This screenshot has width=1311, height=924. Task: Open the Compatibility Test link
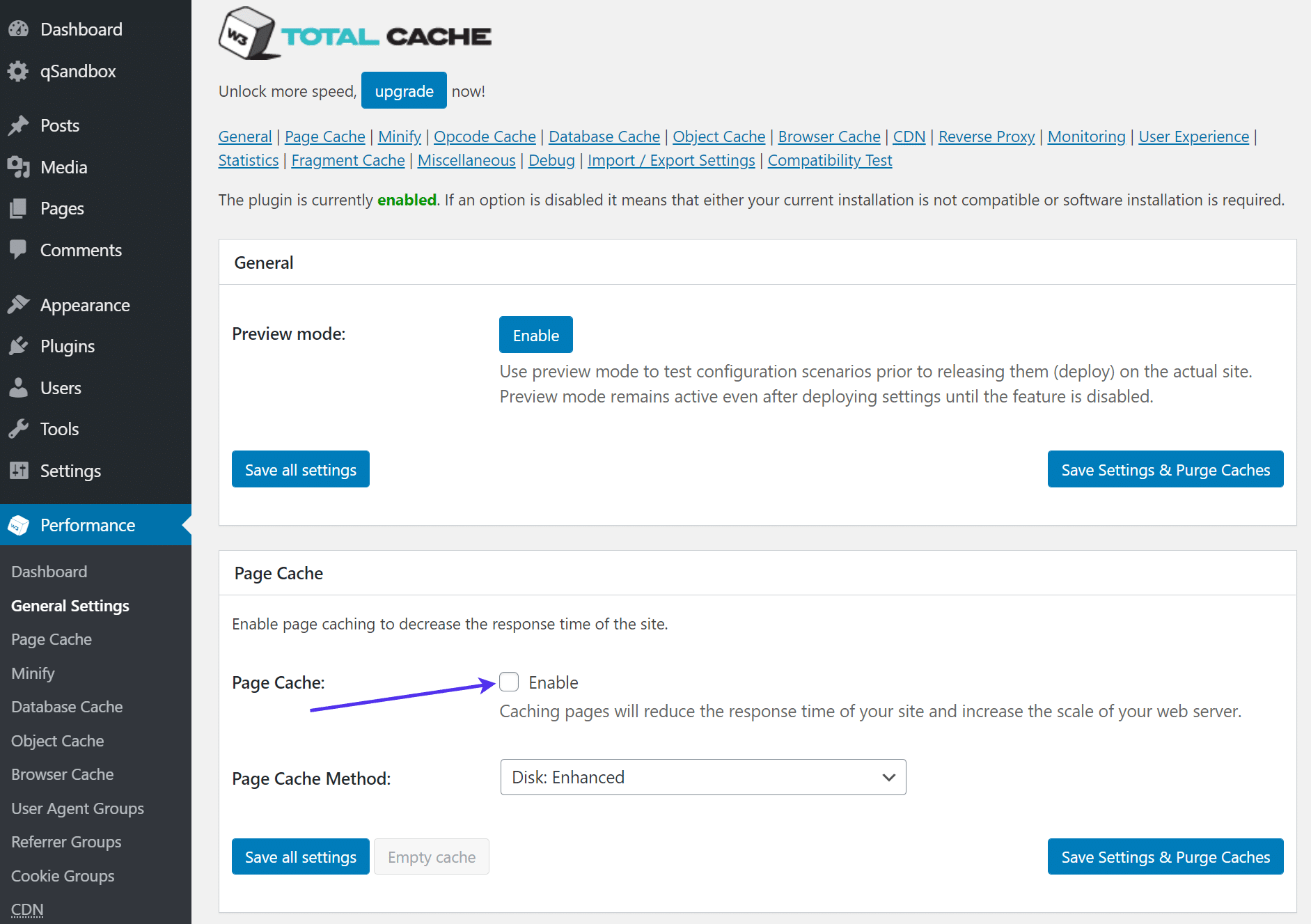pos(829,160)
